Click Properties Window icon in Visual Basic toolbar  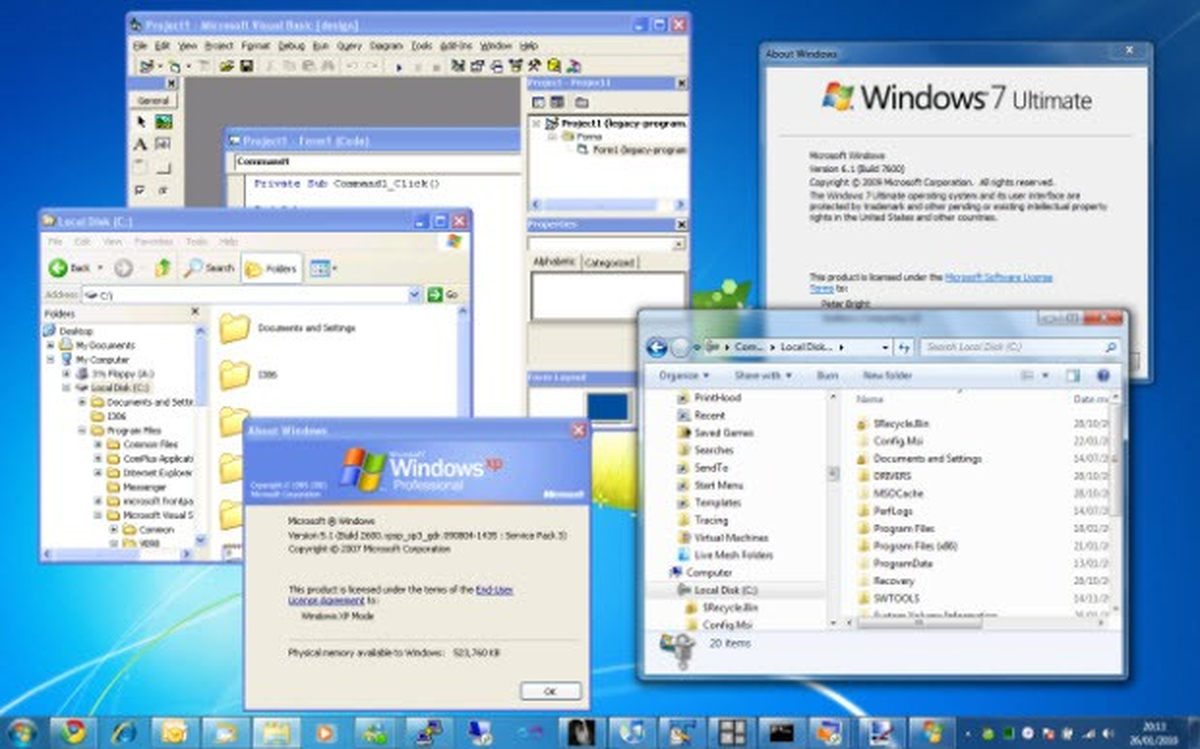(x=476, y=67)
